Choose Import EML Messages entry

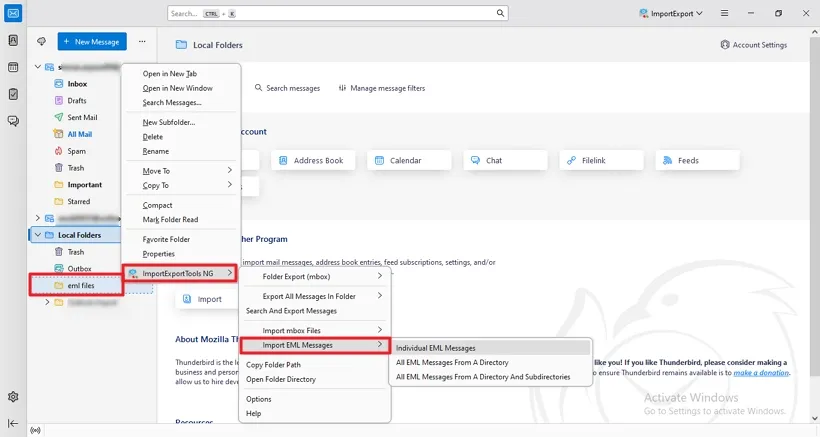[315, 345]
